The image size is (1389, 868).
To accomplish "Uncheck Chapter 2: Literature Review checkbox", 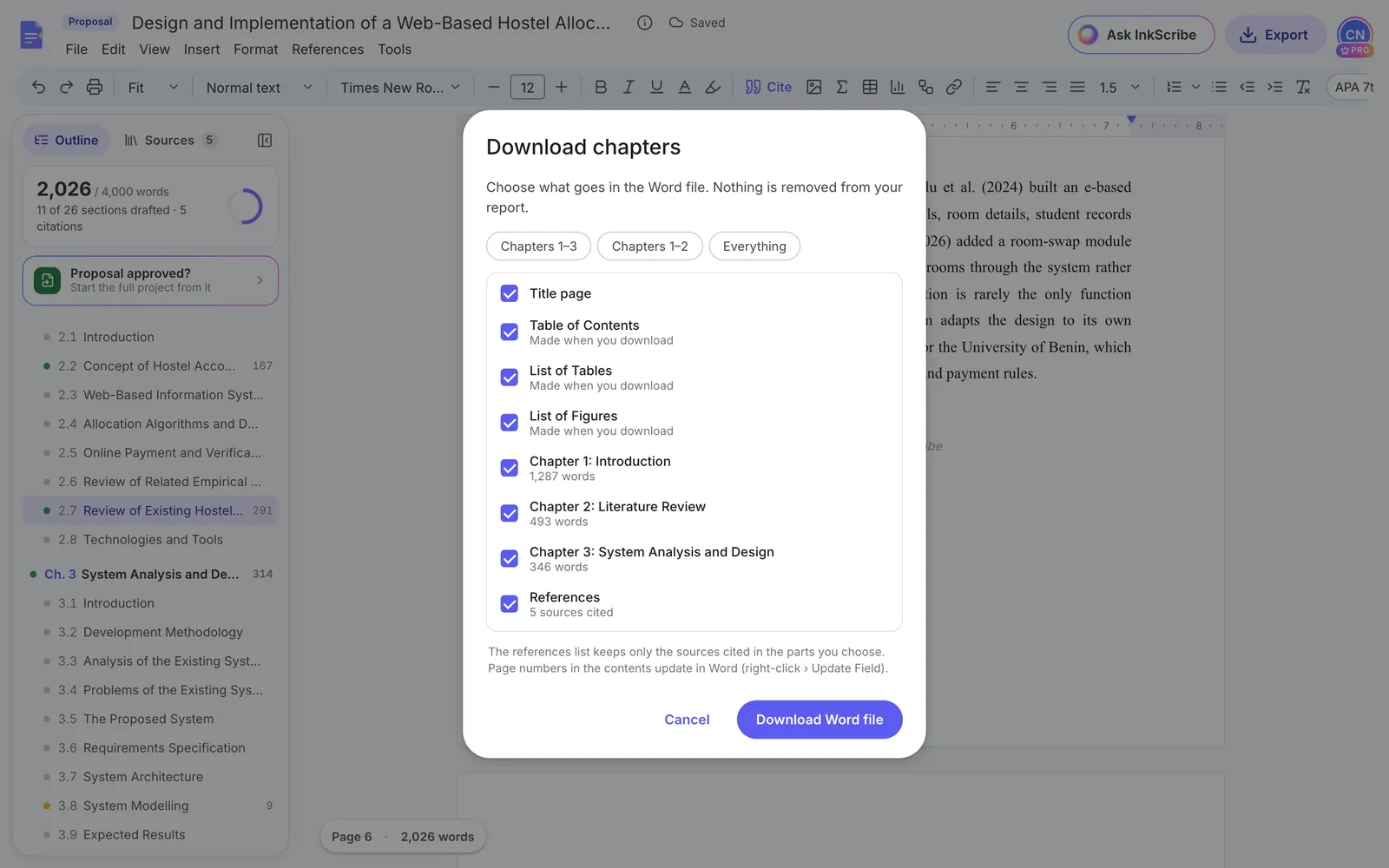I will [510, 513].
